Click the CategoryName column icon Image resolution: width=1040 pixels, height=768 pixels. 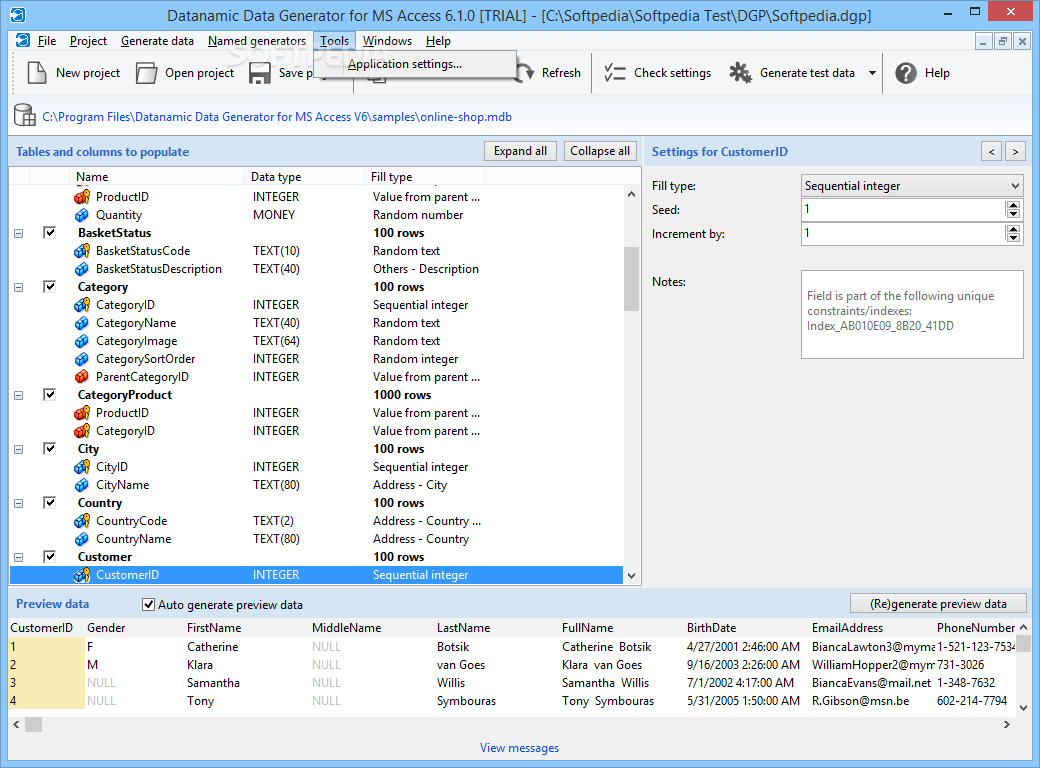[x=82, y=323]
